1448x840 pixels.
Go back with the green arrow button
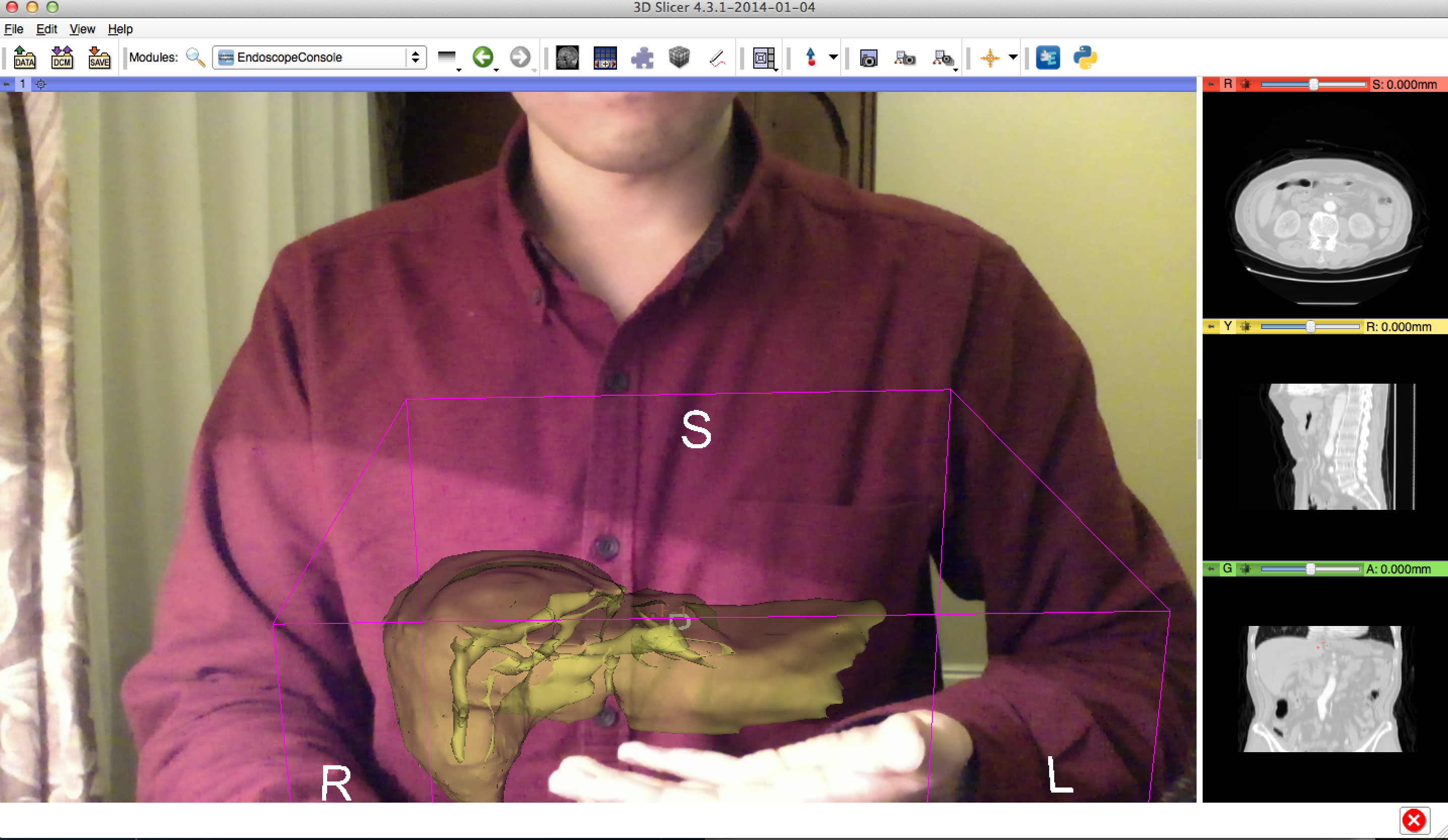coord(483,57)
